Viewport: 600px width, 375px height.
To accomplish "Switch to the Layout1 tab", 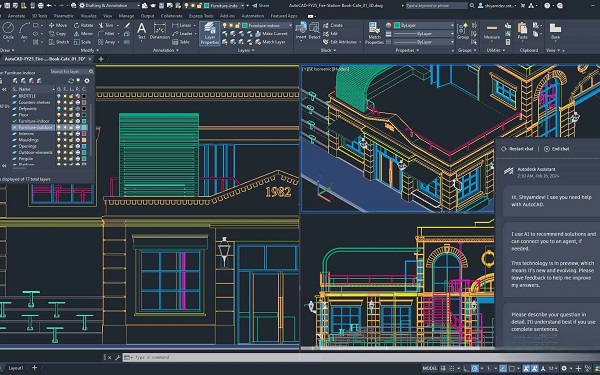I will click(16, 368).
